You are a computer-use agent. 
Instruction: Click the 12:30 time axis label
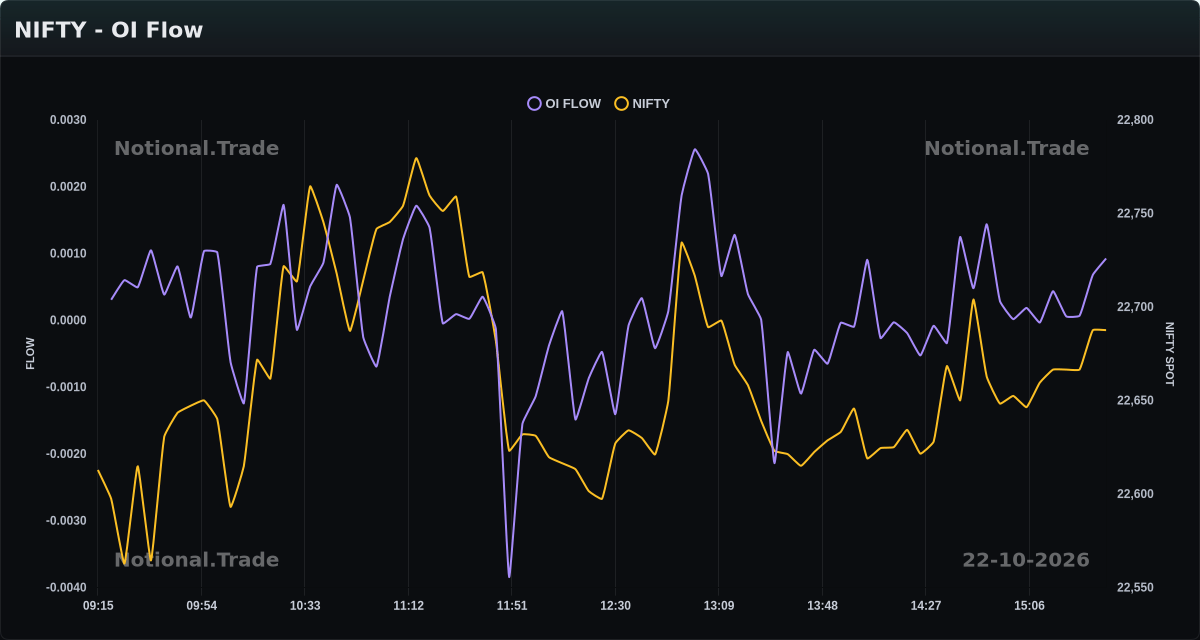click(615, 606)
